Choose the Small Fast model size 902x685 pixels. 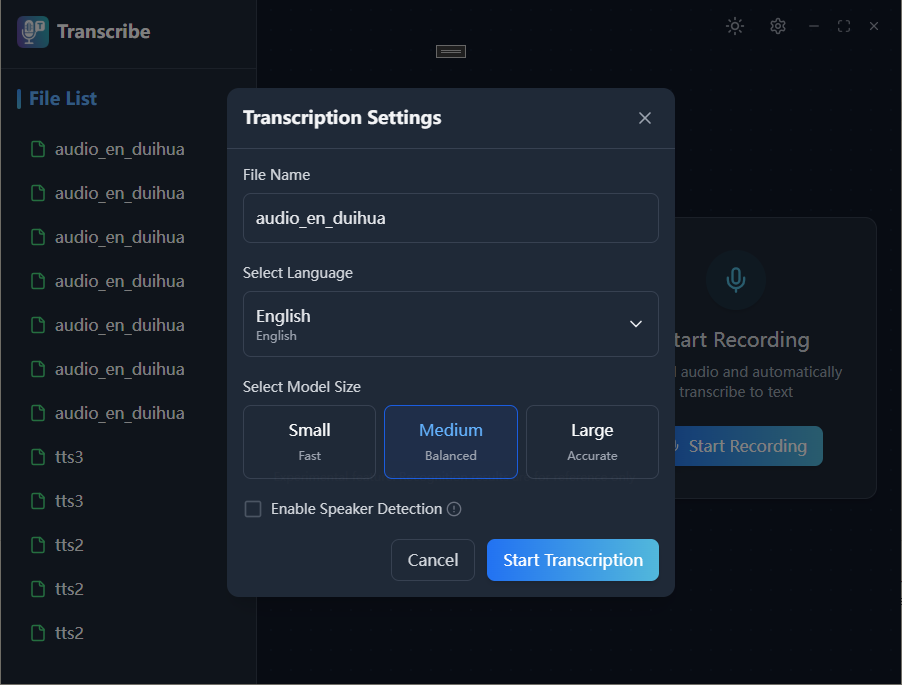(309, 442)
